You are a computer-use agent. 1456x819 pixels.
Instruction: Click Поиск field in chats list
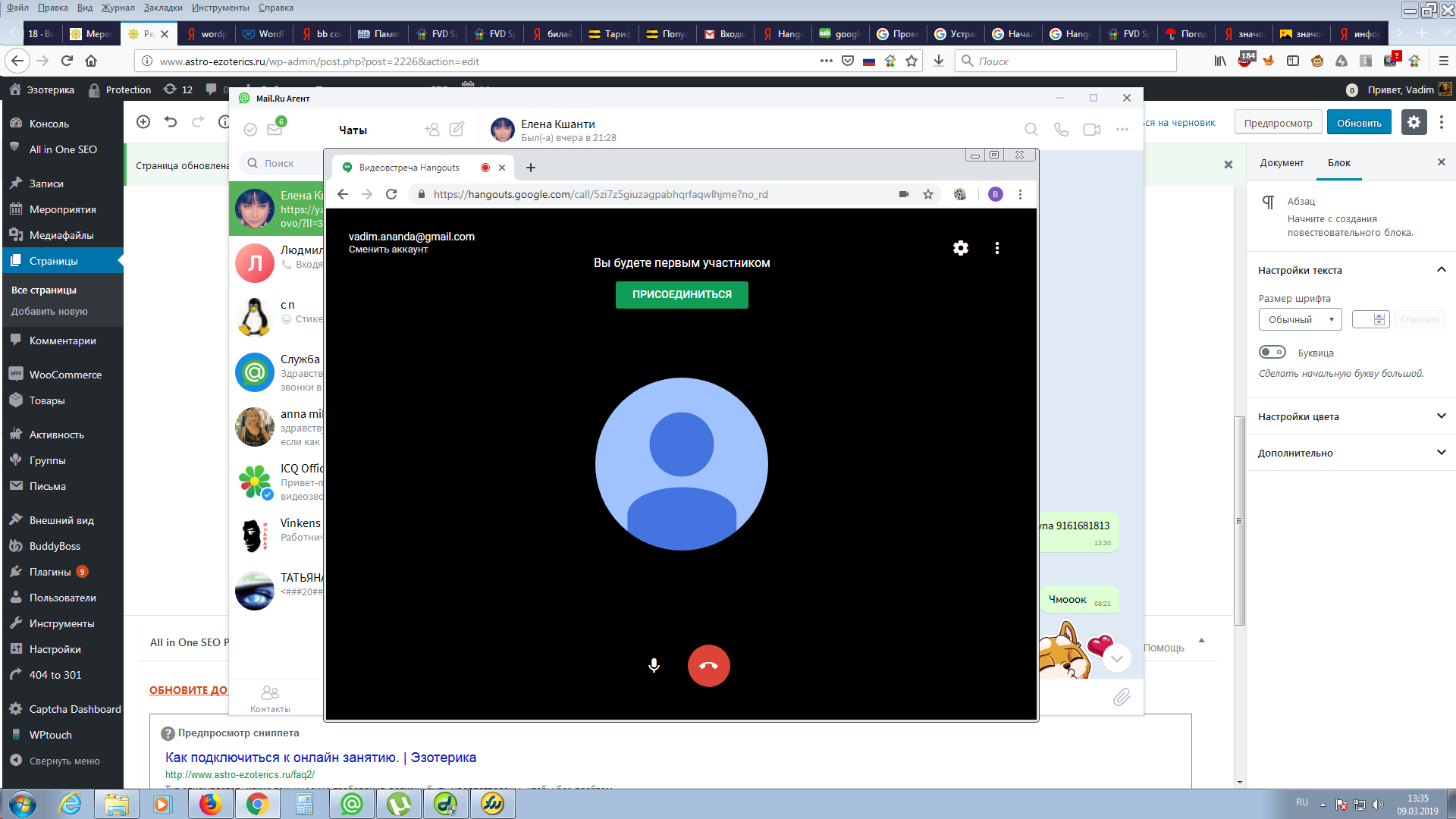[281, 163]
